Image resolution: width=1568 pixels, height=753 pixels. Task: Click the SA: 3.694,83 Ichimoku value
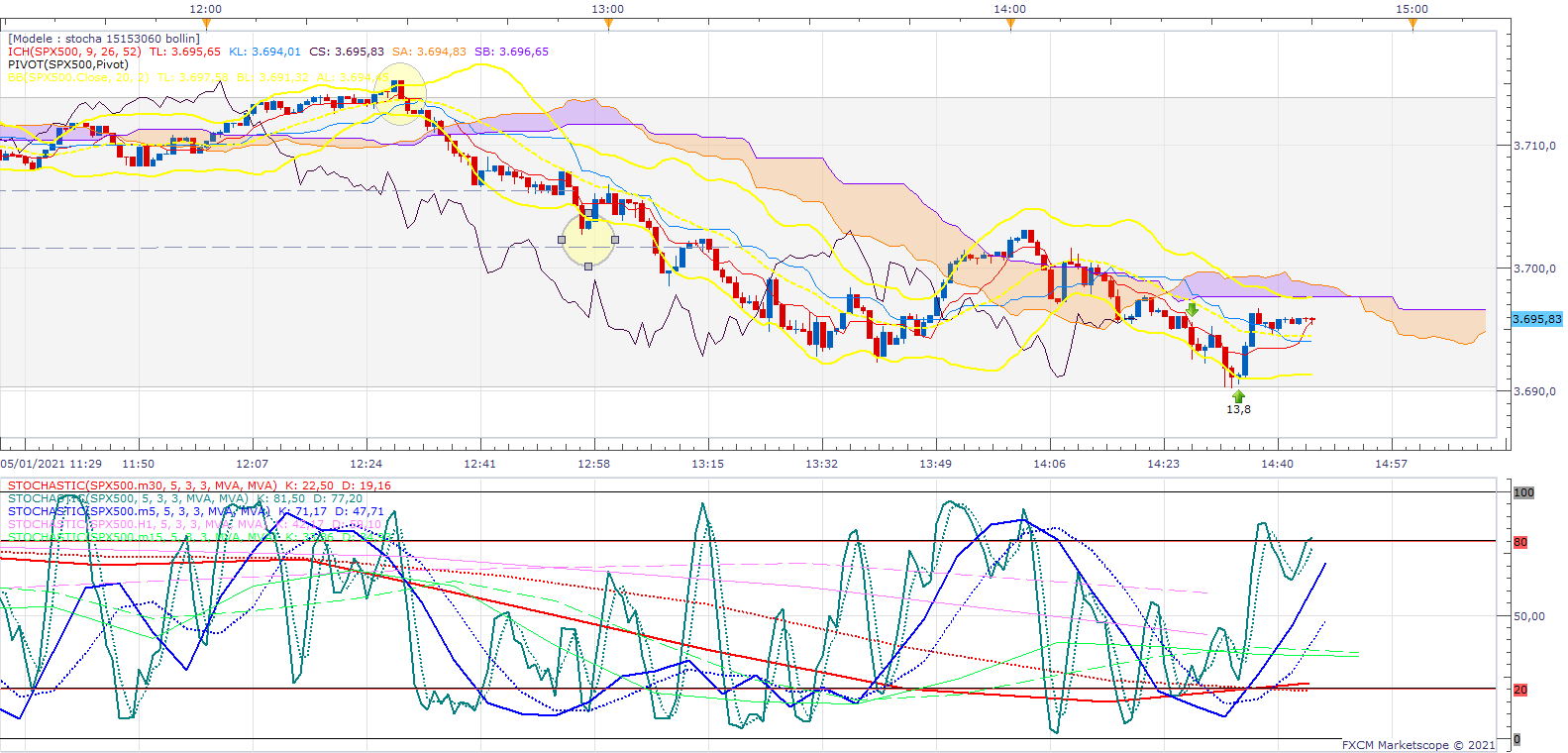pos(429,52)
